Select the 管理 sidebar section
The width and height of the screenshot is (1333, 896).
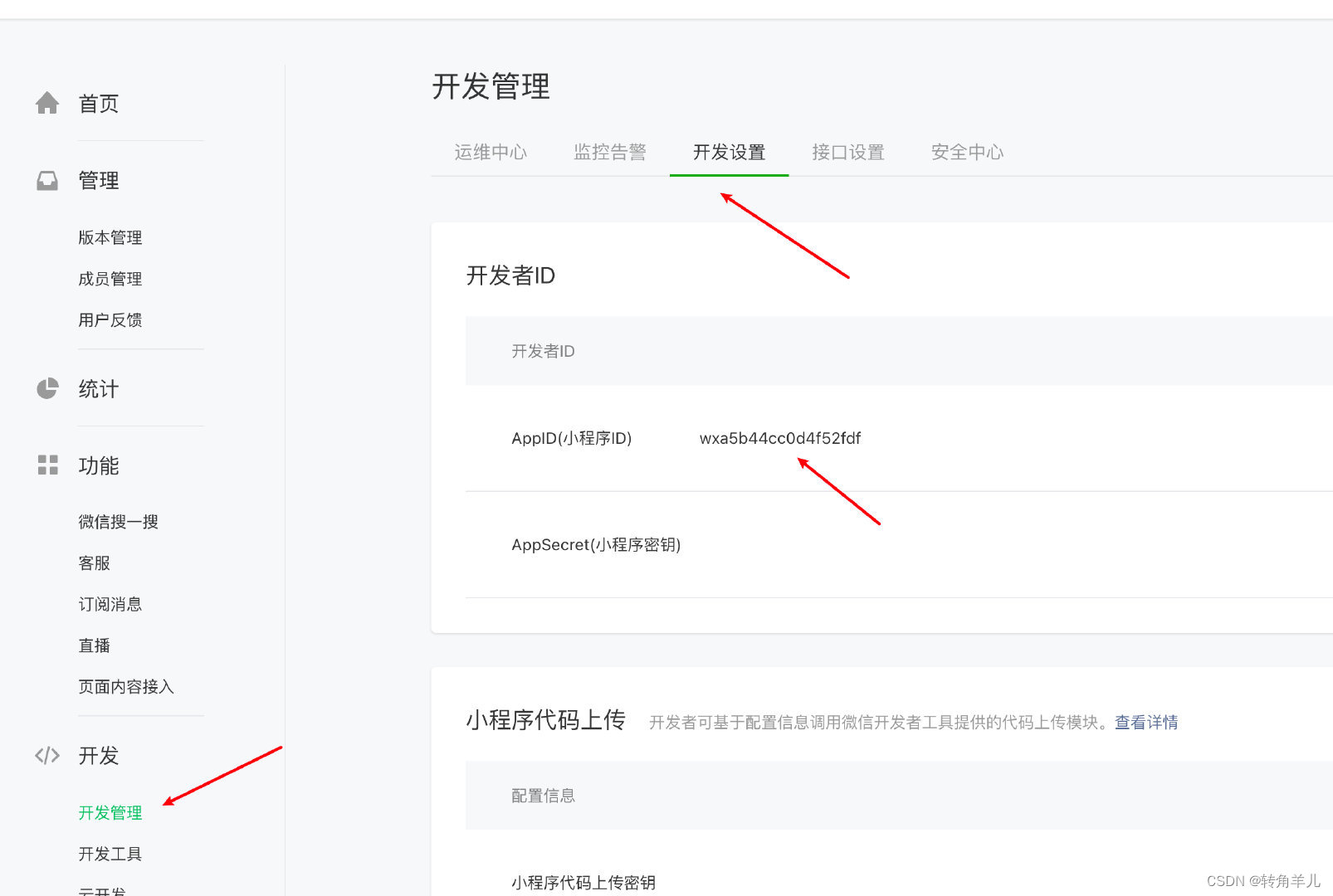99,180
